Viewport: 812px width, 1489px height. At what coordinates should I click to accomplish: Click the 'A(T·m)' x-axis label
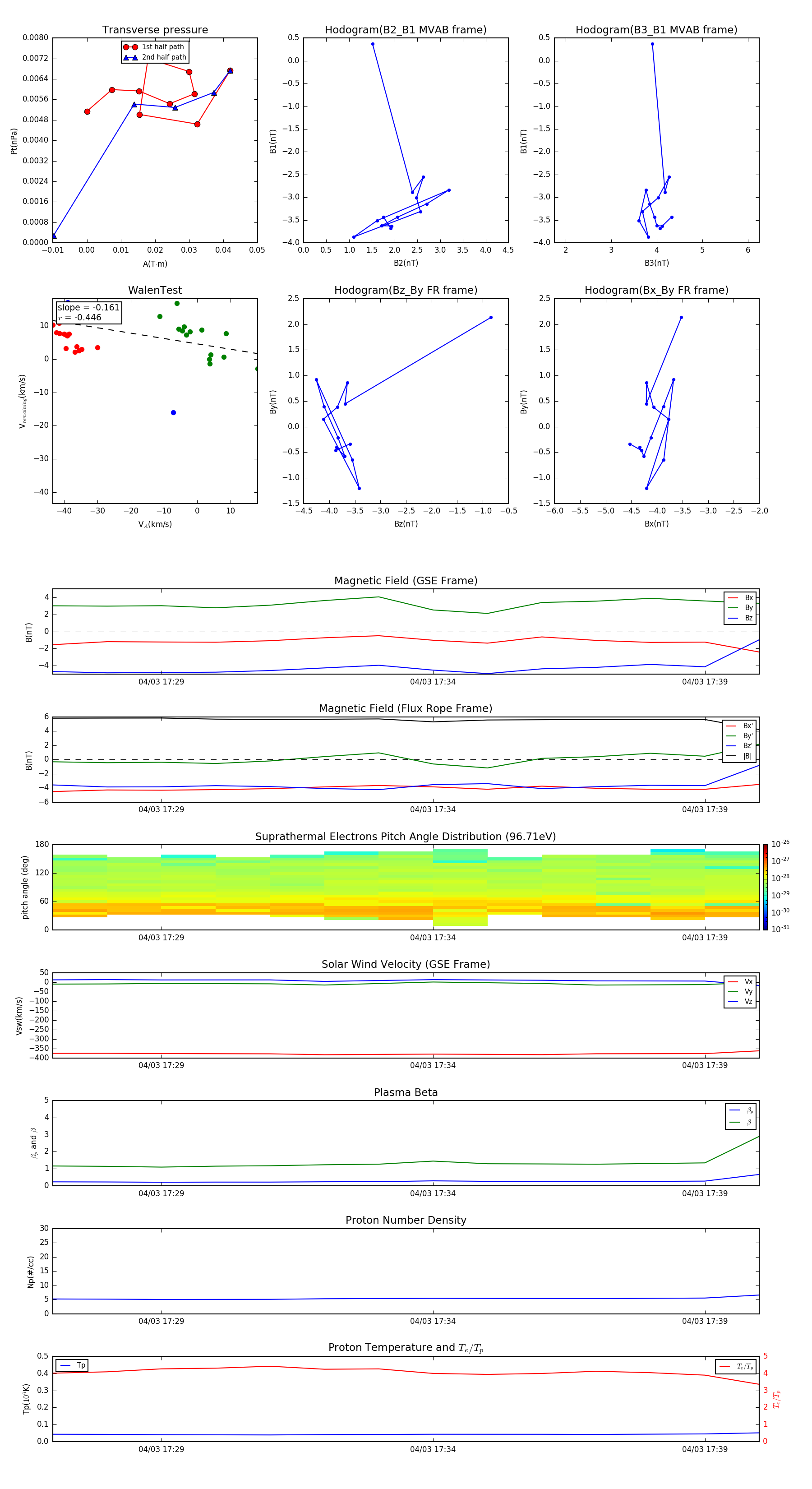[155, 264]
